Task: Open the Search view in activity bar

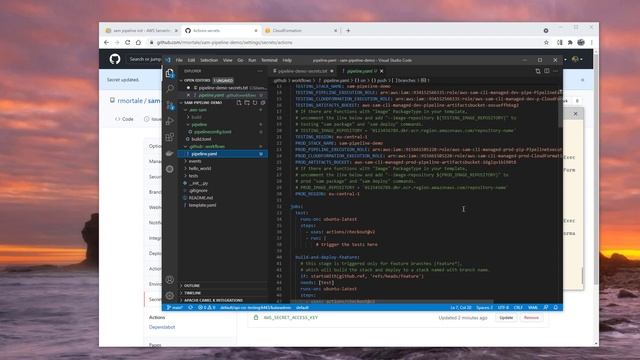Action: tap(170, 89)
